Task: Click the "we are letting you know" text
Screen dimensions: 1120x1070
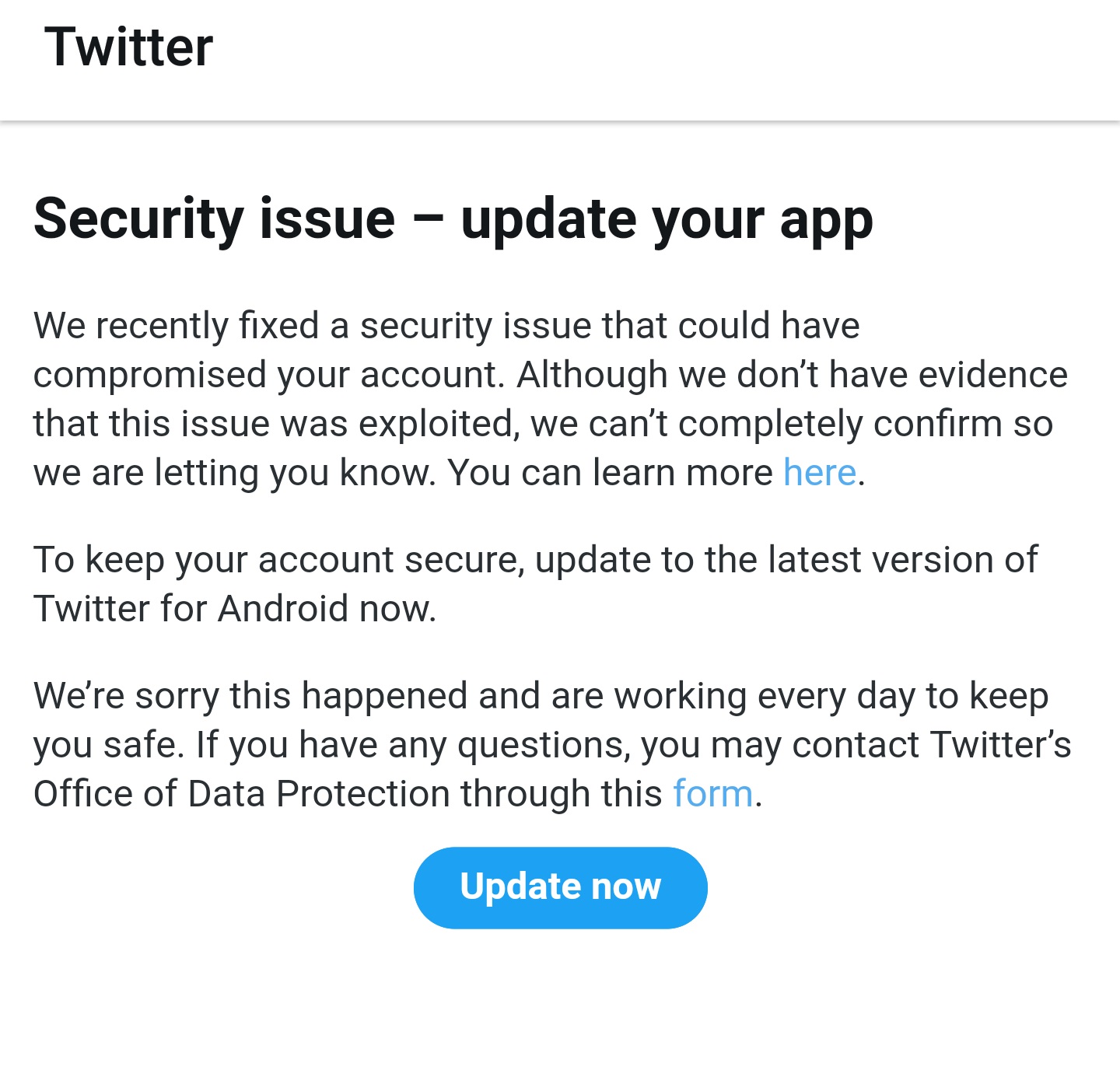Action: [x=233, y=473]
